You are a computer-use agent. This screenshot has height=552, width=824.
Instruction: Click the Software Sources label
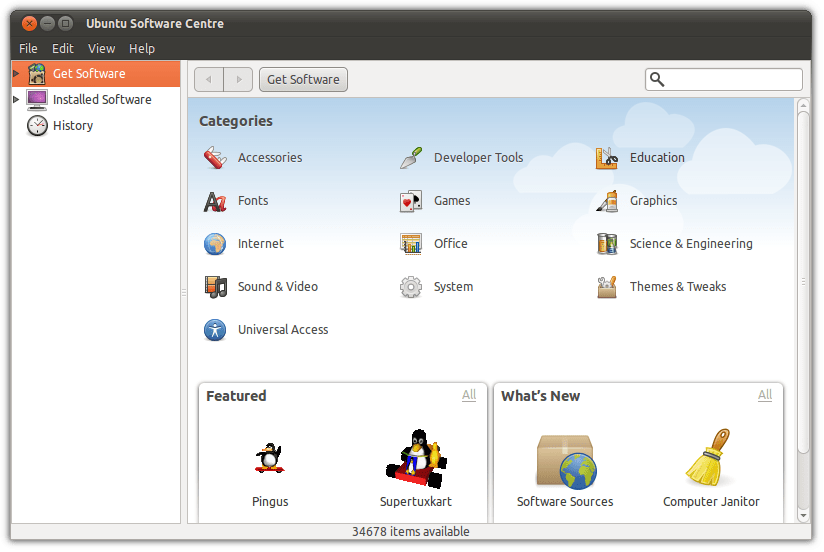565,502
